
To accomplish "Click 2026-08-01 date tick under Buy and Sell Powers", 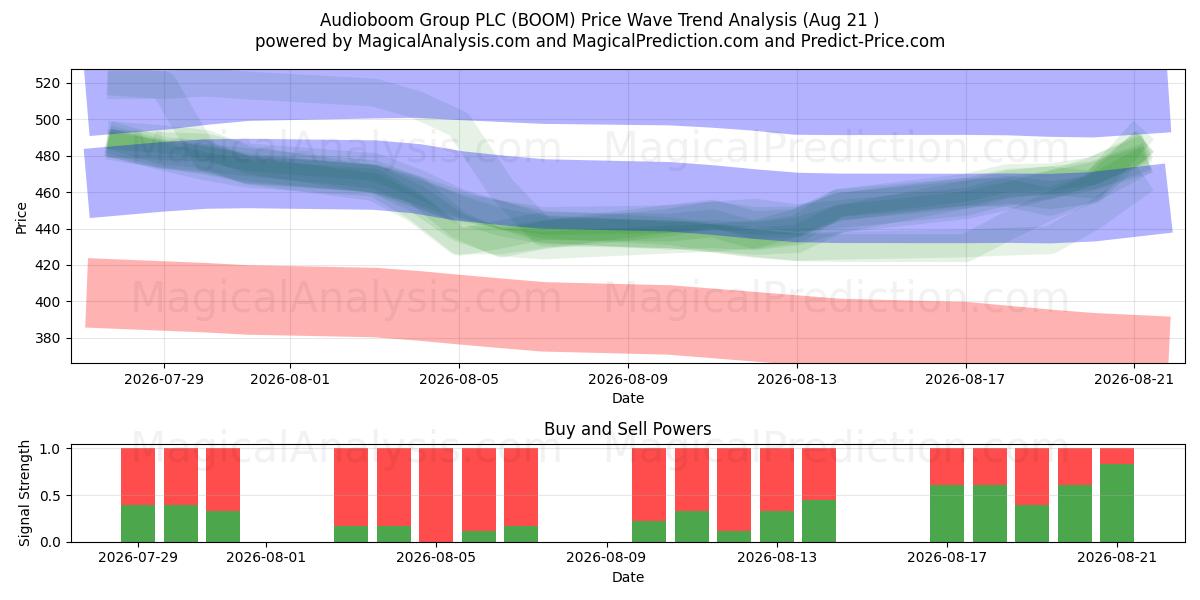I will (266, 558).
